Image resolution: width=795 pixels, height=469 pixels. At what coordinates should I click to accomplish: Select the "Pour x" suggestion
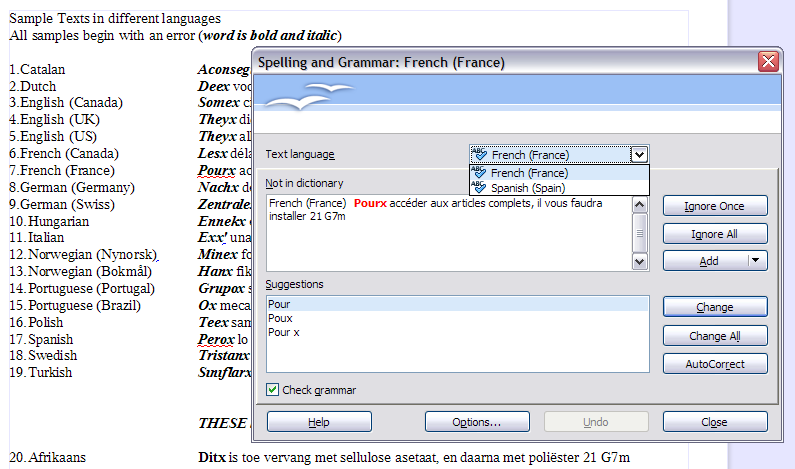[284, 332]
